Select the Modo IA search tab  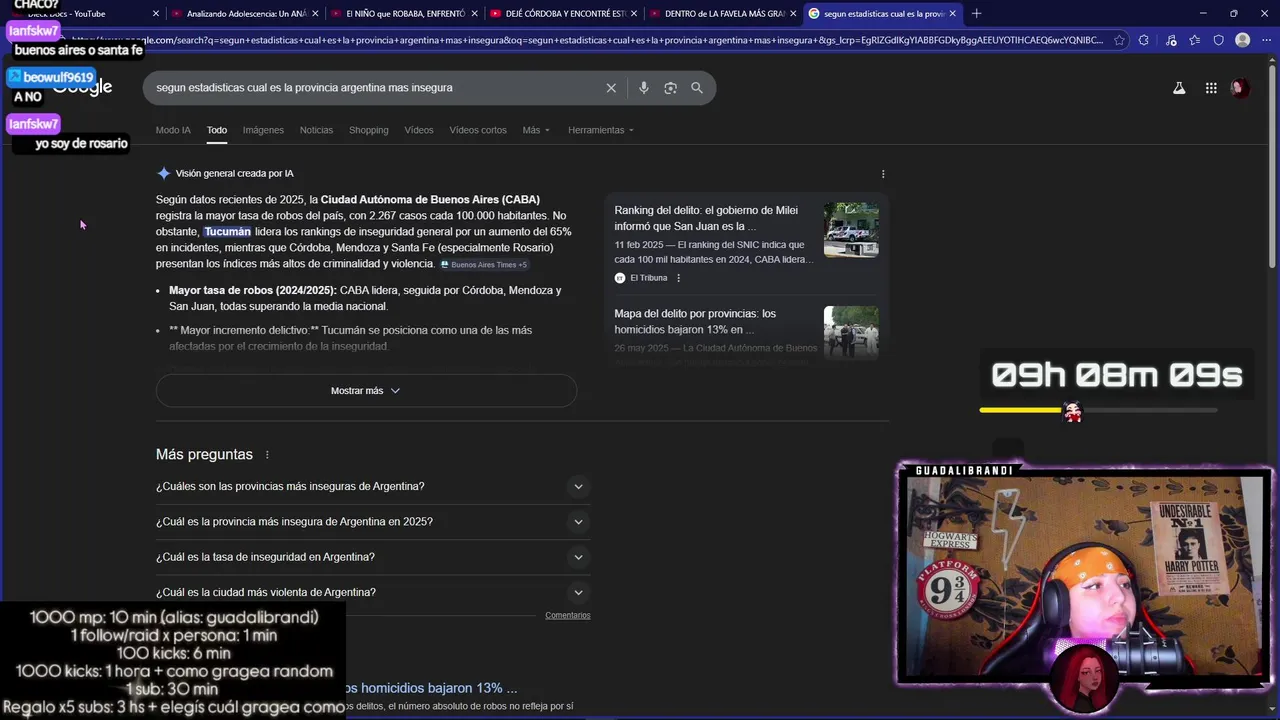click(173, 130)
